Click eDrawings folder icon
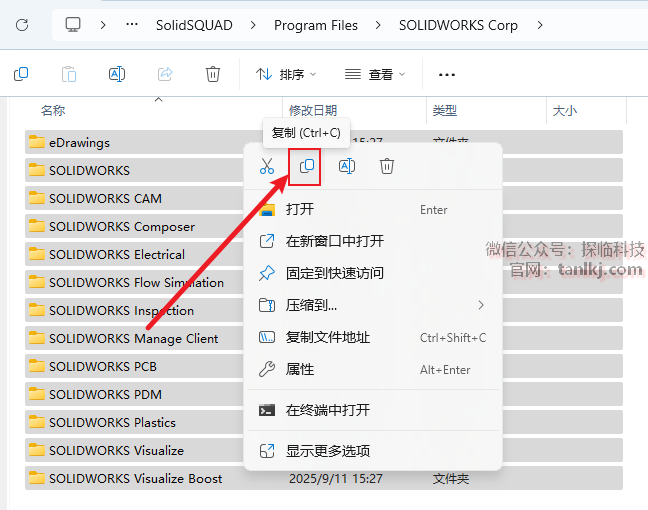 point(37,142)
